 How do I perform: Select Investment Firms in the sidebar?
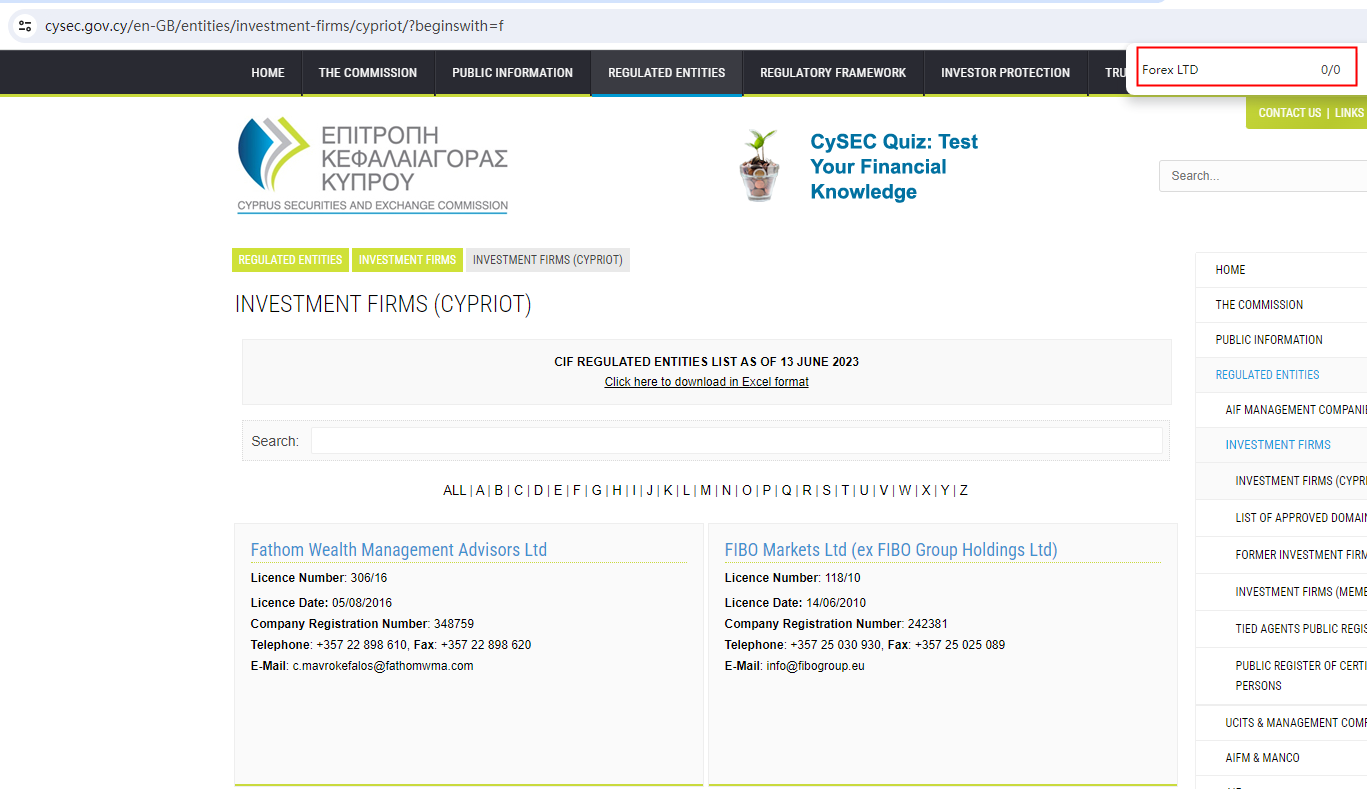[x=1277, y=445]
